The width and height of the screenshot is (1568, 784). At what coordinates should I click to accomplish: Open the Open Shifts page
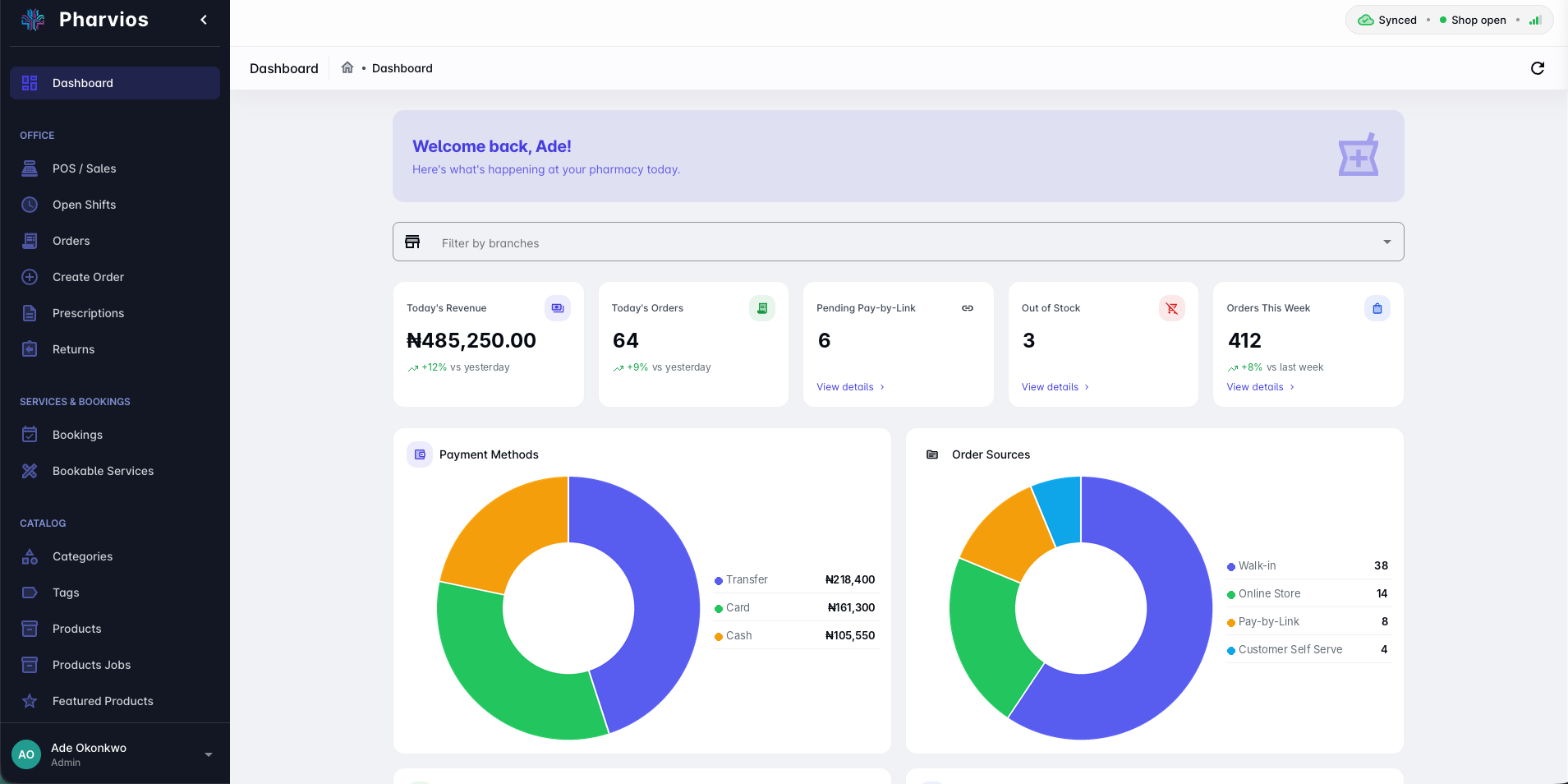[115, 205]
